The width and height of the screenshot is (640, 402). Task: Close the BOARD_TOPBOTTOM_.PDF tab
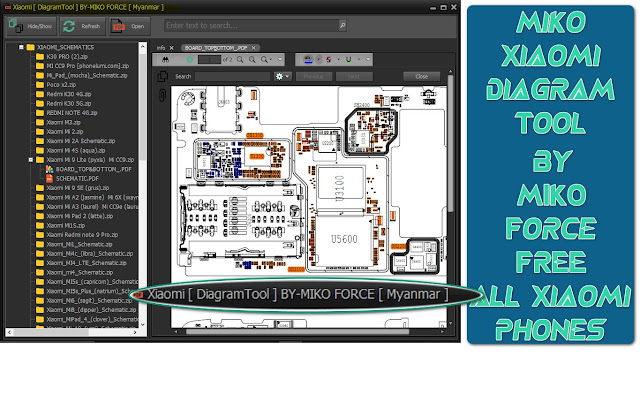253,48
